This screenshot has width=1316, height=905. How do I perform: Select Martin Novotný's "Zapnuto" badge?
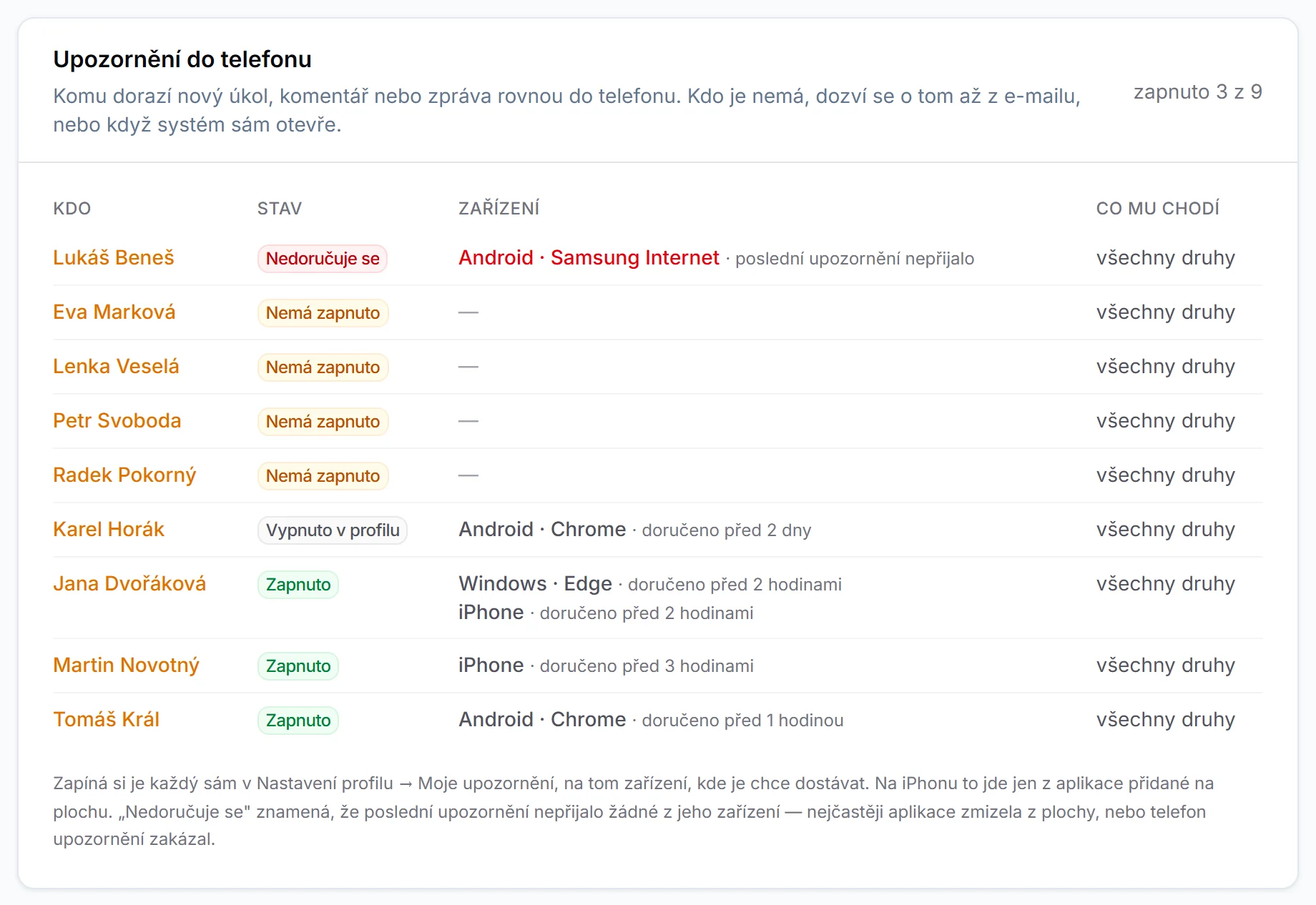(298, 666)
